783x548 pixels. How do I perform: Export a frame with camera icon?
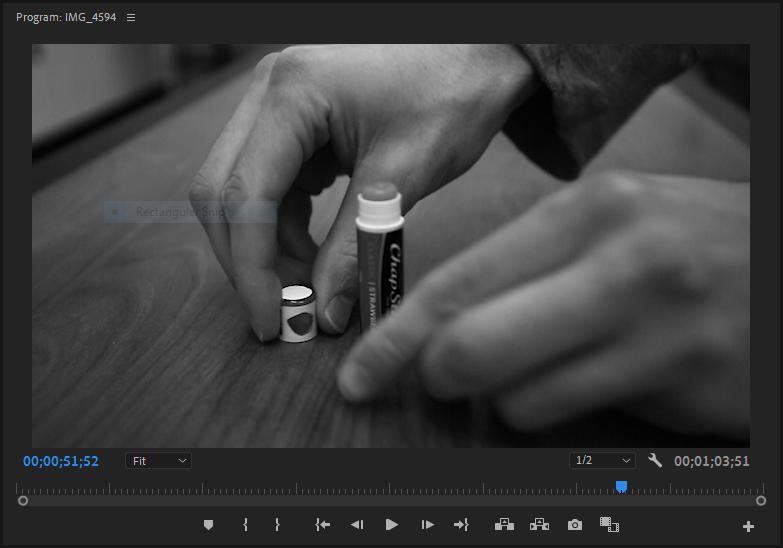click(575, 525)
